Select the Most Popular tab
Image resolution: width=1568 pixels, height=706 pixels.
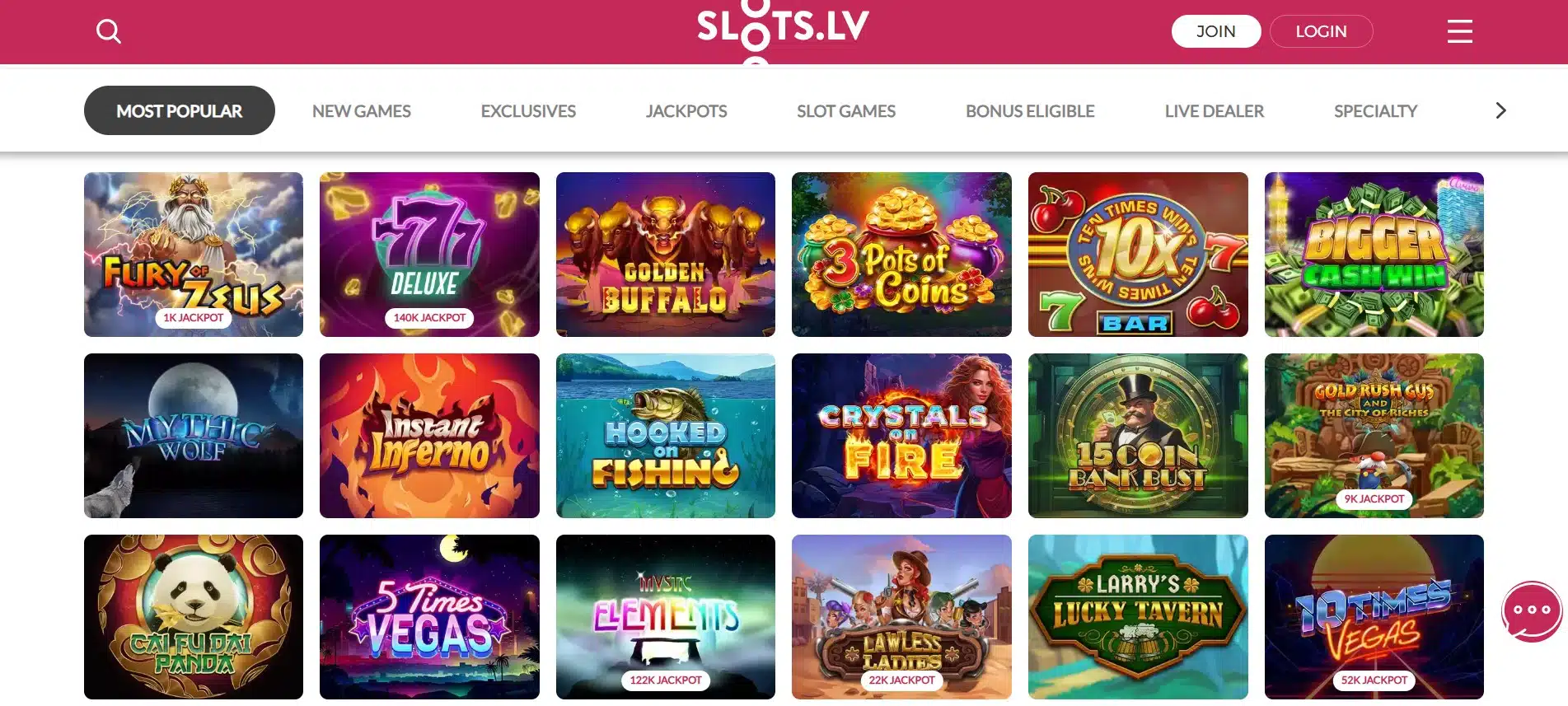coord(180,110)
